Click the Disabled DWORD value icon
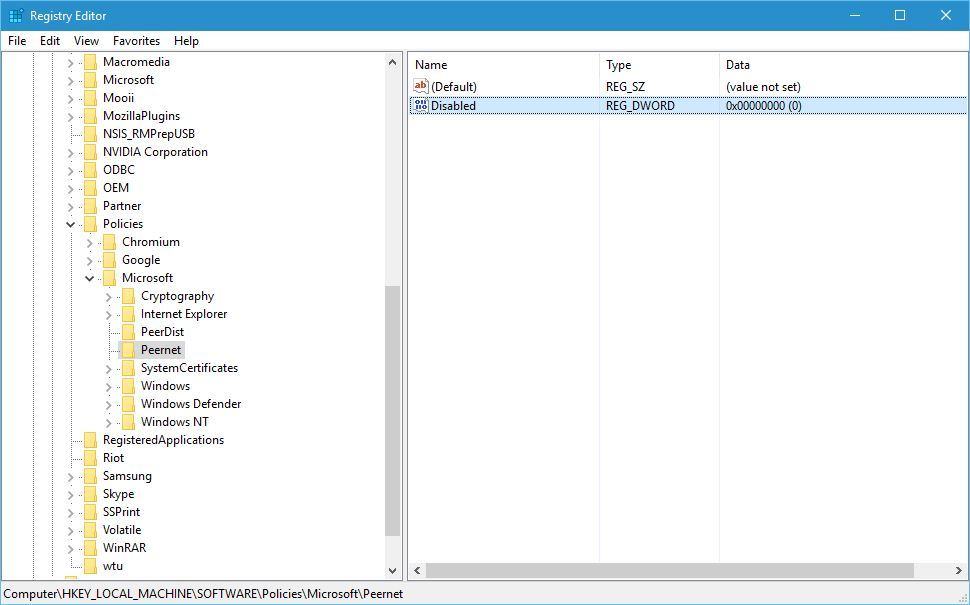970x605 pixels. [x=421, y=106]
